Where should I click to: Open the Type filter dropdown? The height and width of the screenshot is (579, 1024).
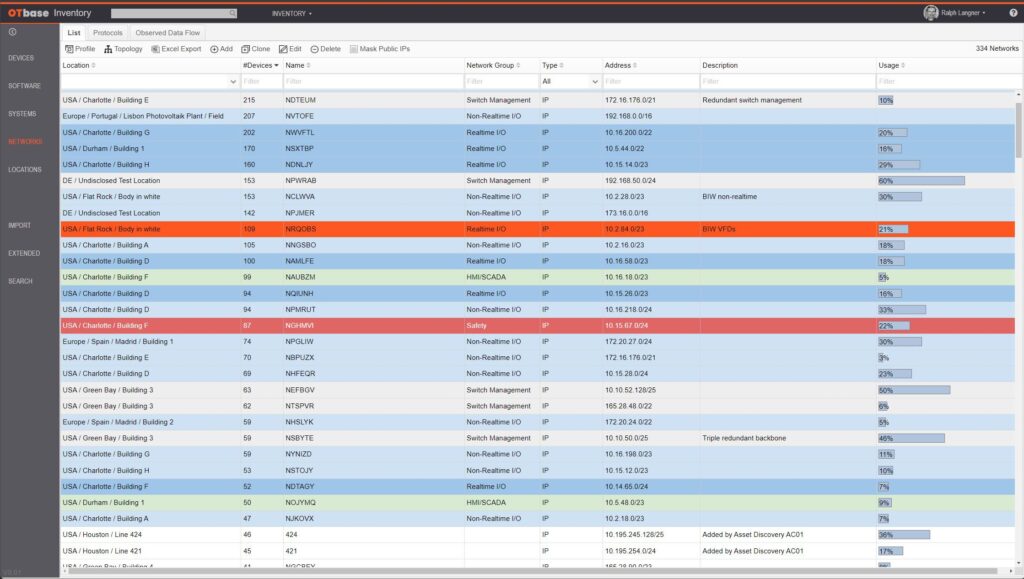(x=569, y=81)
